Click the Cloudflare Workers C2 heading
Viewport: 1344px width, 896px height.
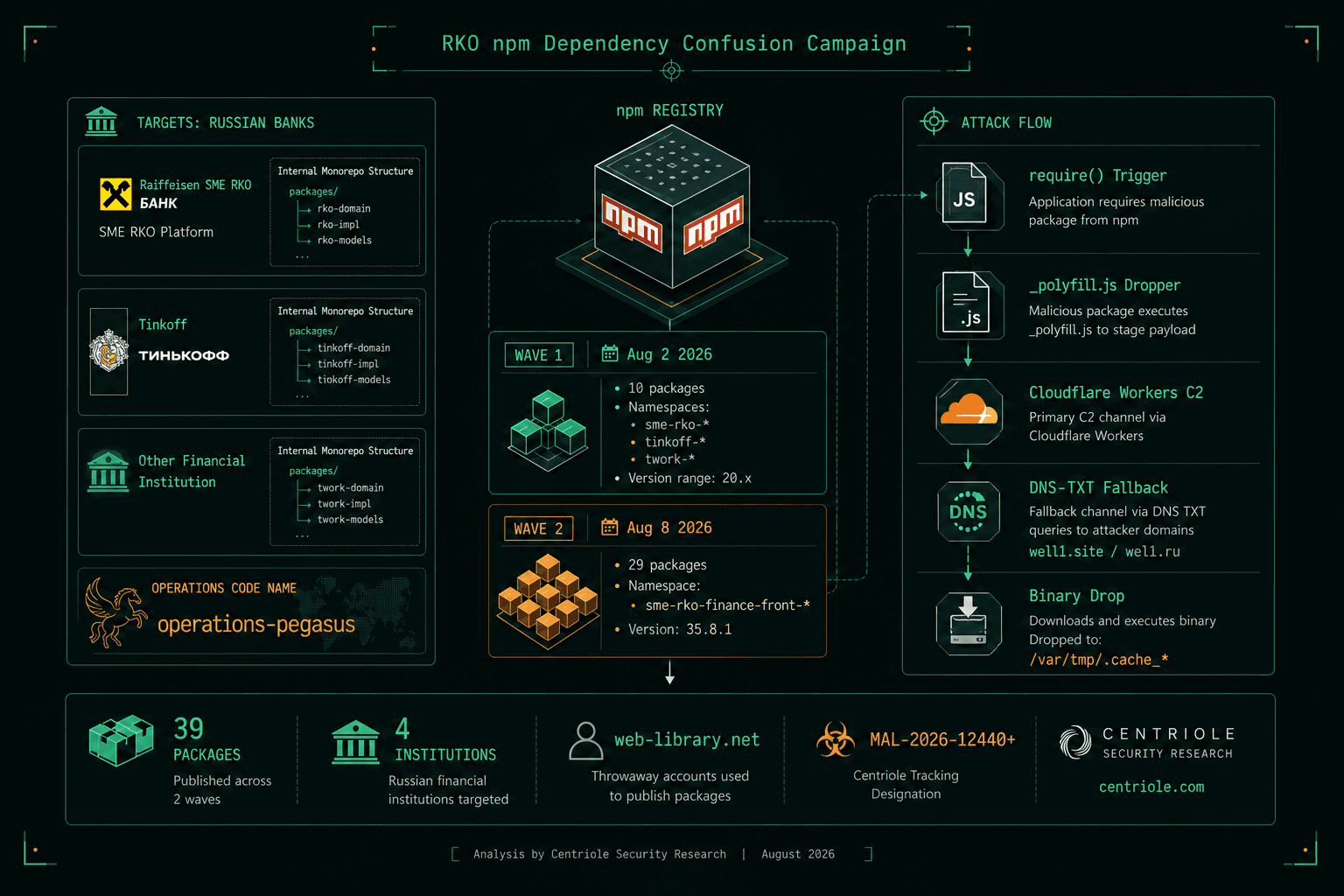[x=1116, y=392]
